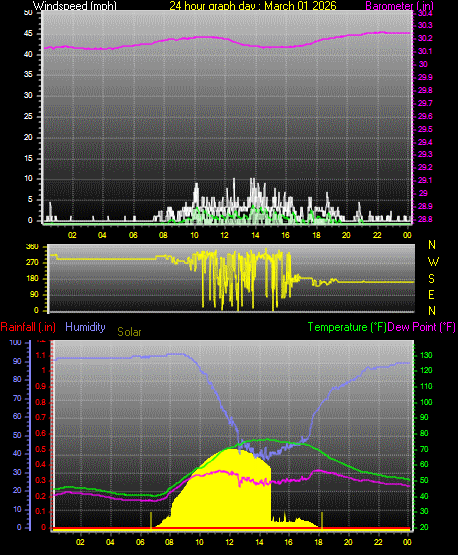
Task: Click the "180" wind direction axis value
Action: pyautogui.click(x=32, y=279)
